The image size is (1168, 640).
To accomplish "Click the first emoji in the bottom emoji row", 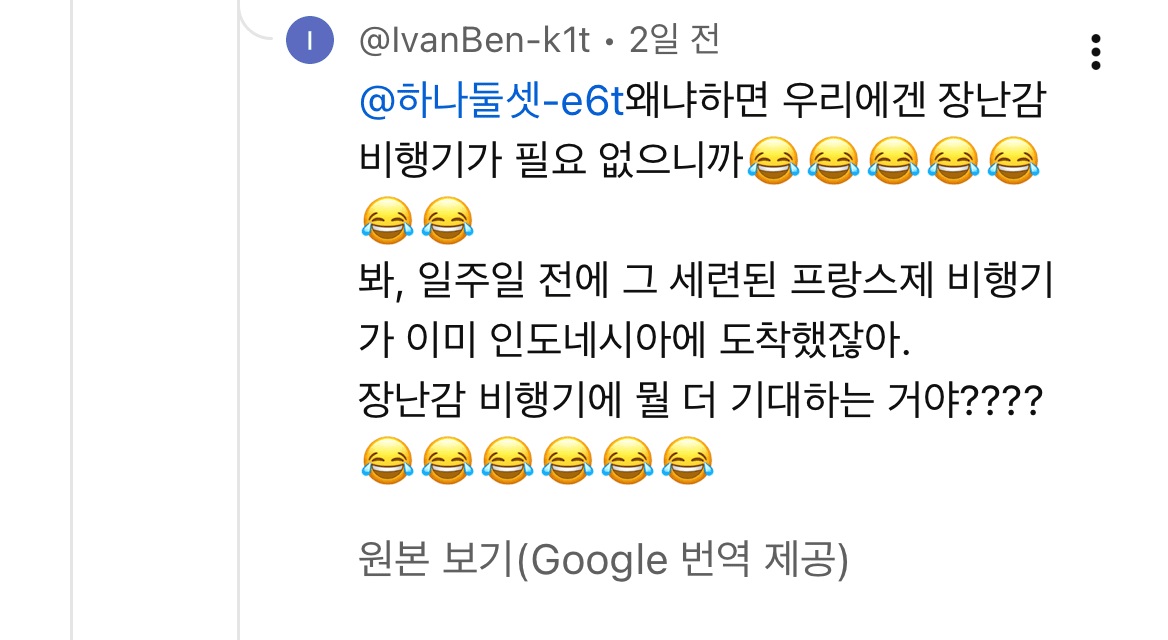I will [387, 461].
